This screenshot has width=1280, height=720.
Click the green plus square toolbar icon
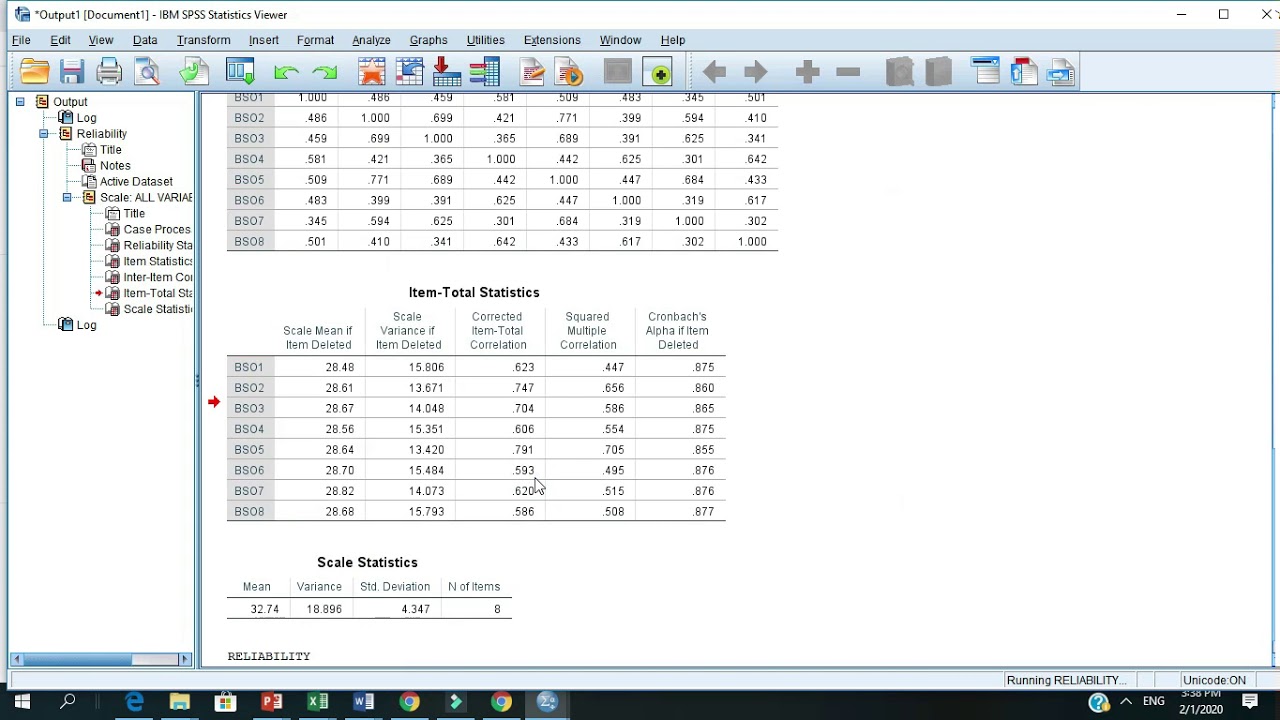pyautogui.click(x=658, y=72)
